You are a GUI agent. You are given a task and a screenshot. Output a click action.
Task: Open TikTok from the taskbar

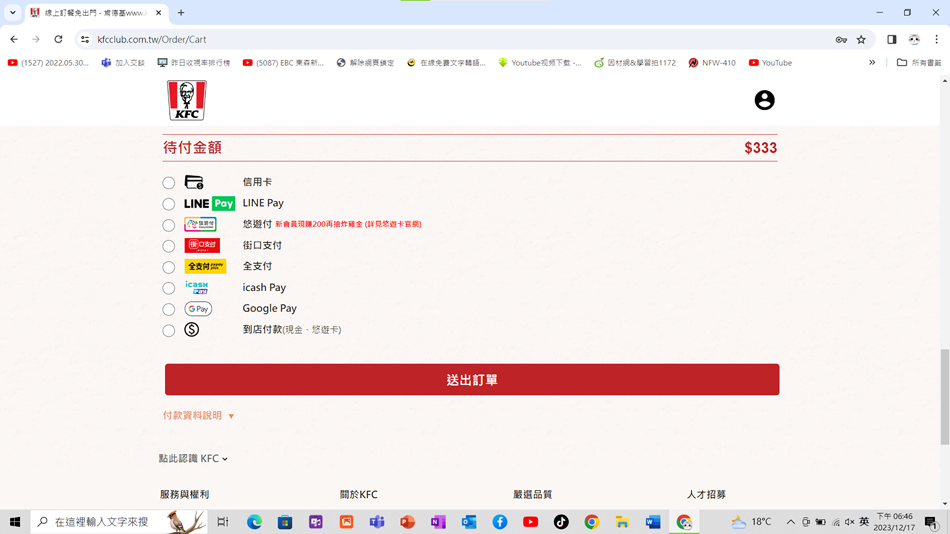(561, 522)
